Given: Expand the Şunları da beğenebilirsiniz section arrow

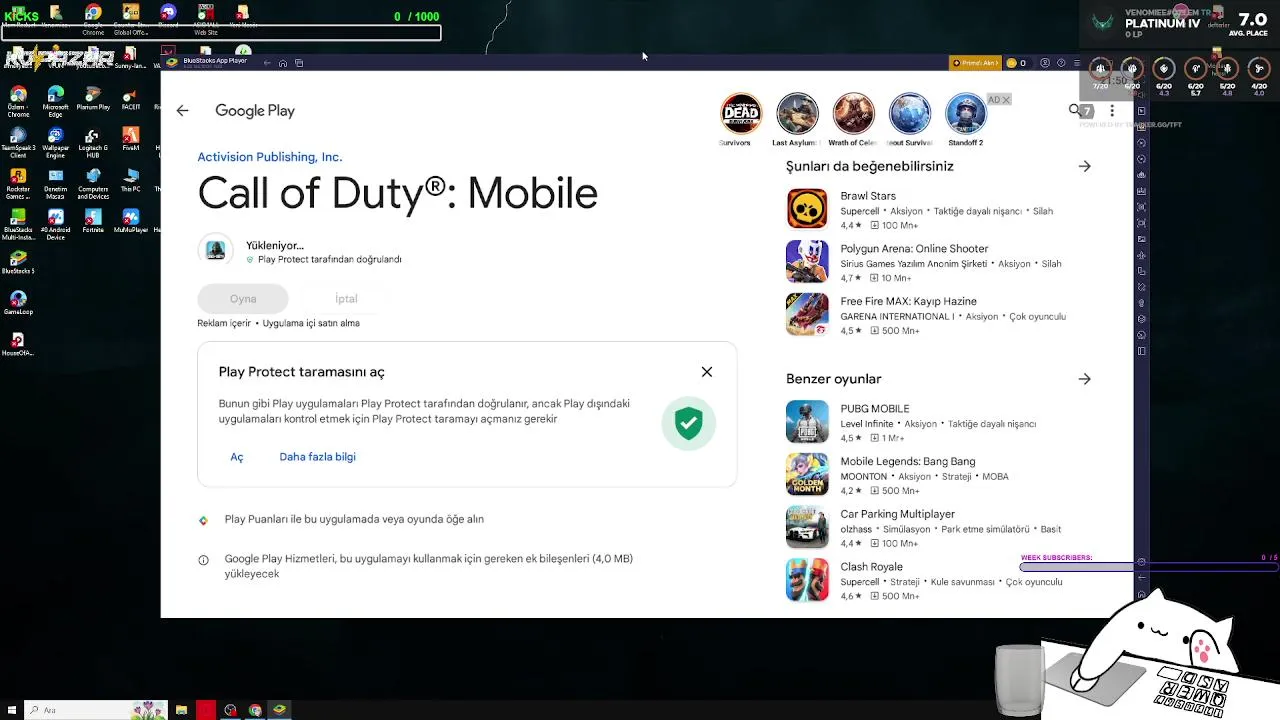Looking at the screenshot, I should pos(1085,166).
